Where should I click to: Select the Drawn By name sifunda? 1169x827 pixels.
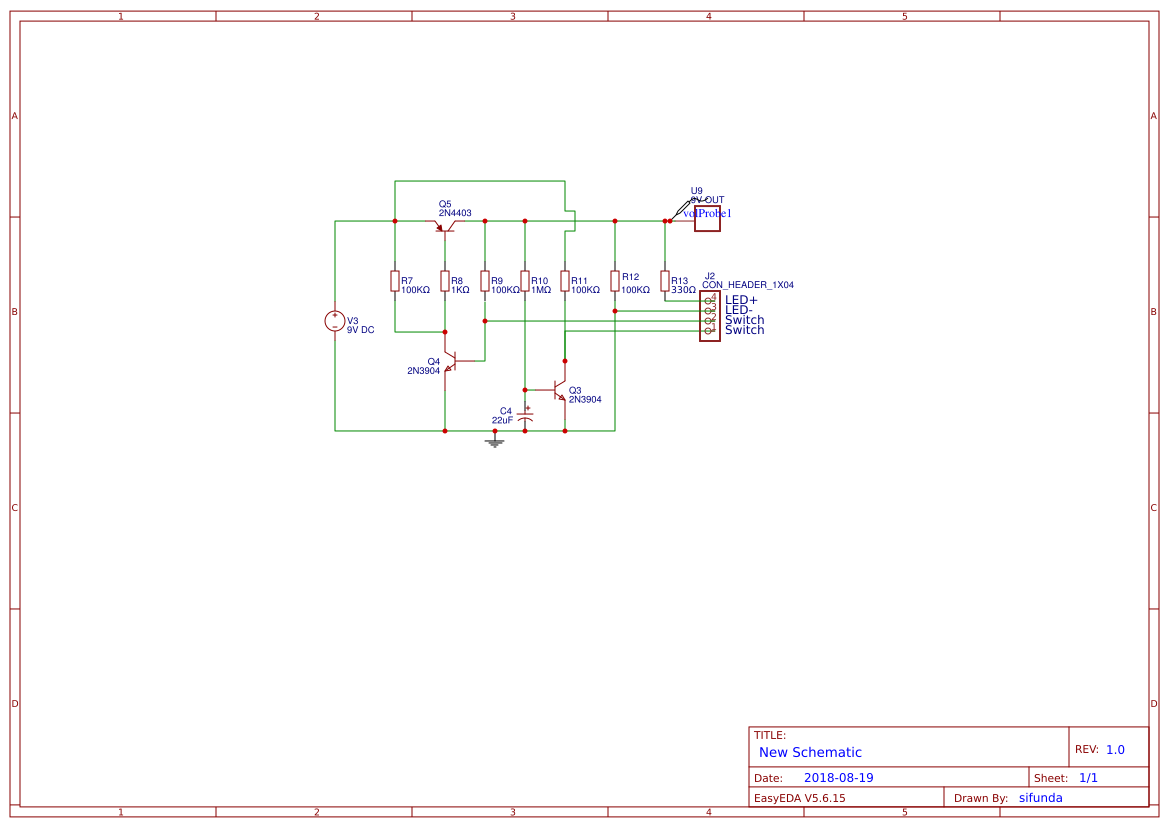(1041, 798)
